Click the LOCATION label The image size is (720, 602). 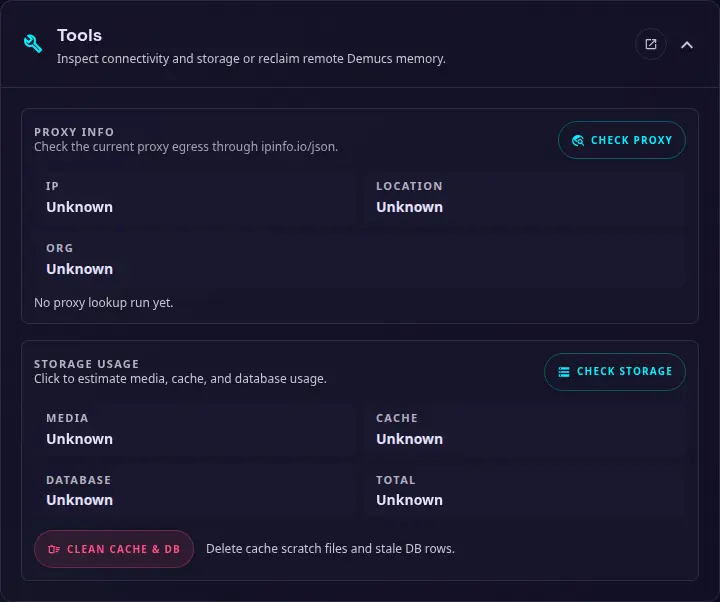[x=409, y=186]
